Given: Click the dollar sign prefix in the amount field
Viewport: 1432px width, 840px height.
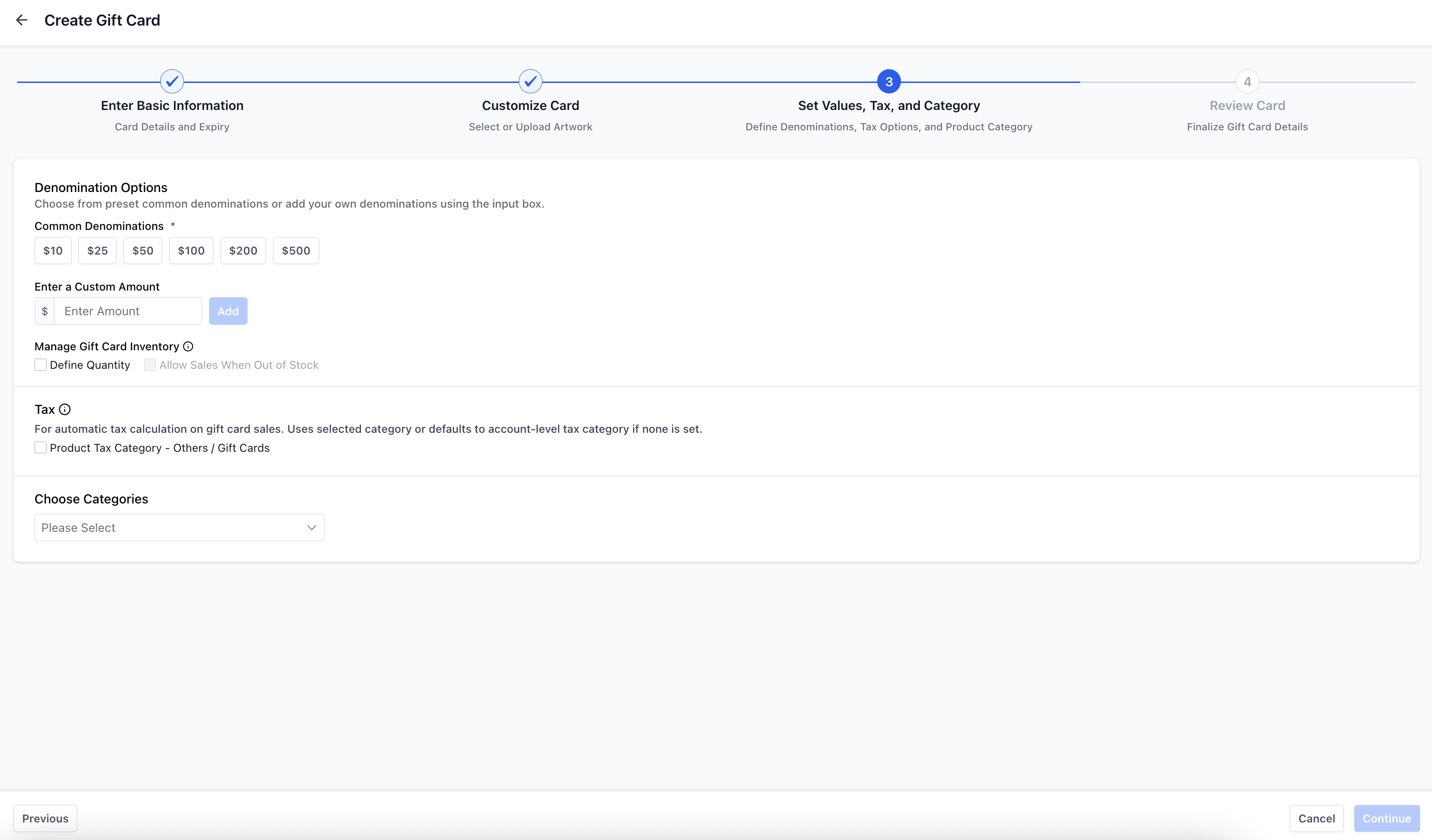Looking at the screenshot, I should [x=44, y=311].
